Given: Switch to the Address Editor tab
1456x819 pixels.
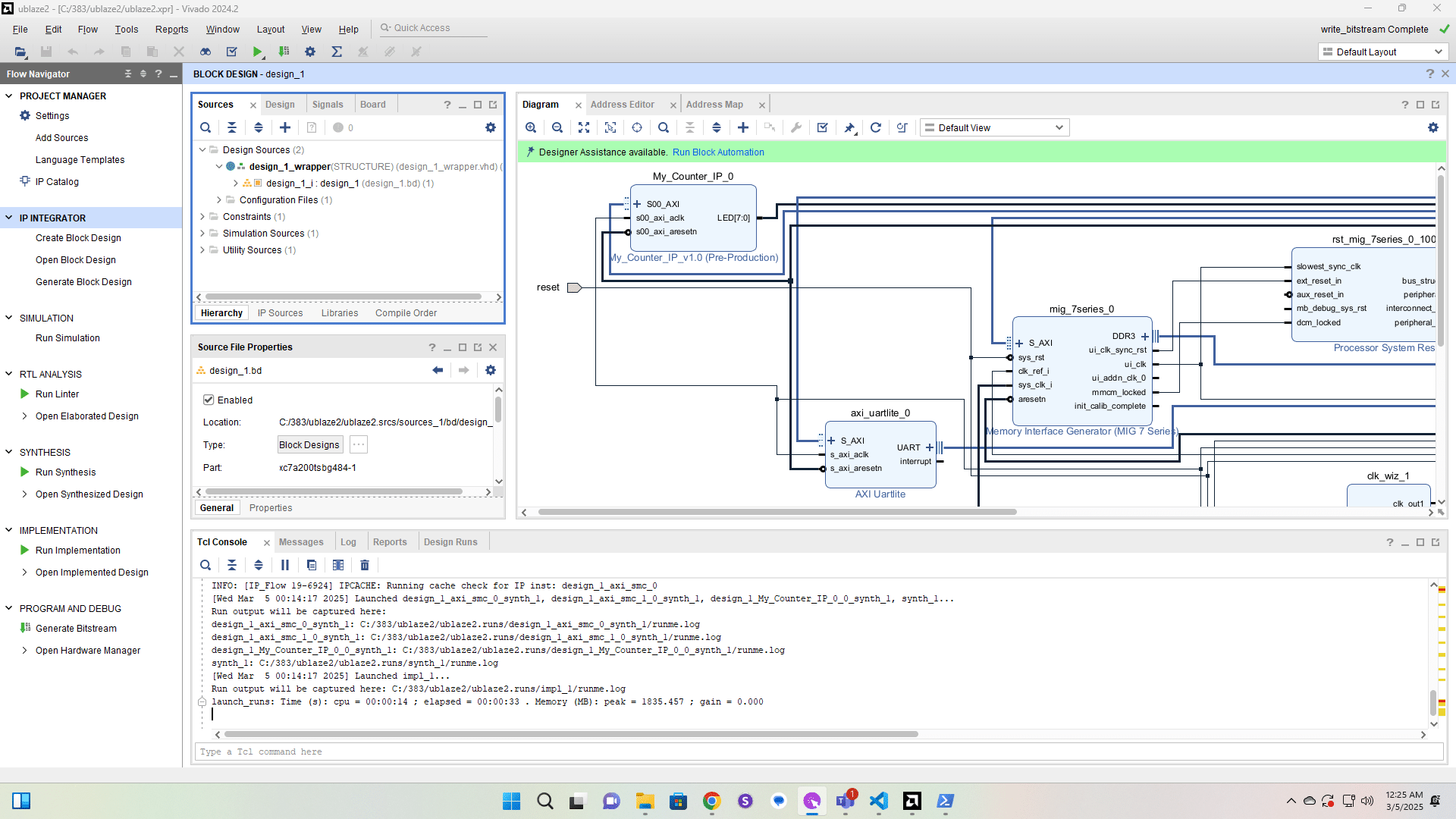Looking at the screenshot, I should pyautogui.click(x=623, y=104).
